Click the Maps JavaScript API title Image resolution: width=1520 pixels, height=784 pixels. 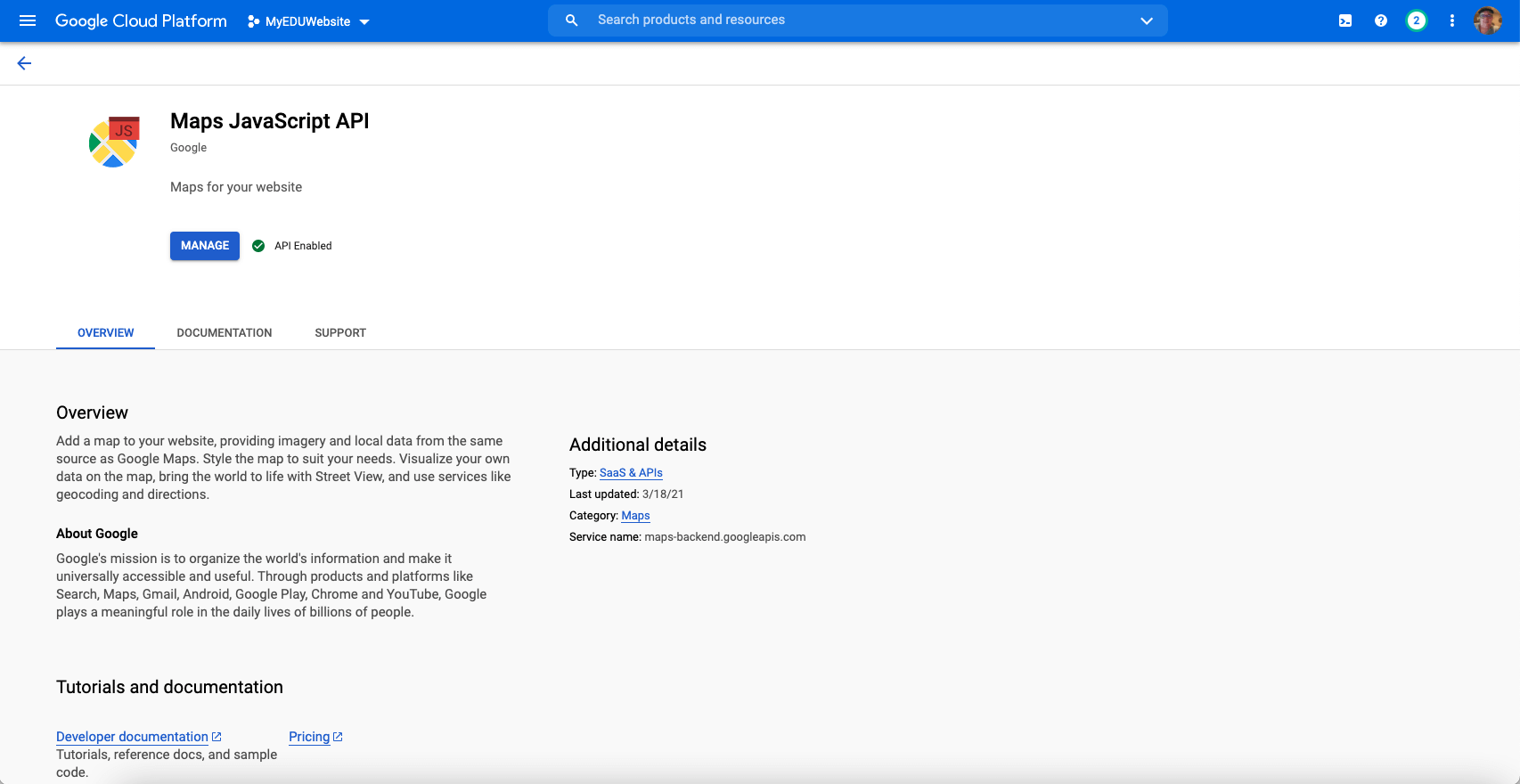click(x=270, y=121)
